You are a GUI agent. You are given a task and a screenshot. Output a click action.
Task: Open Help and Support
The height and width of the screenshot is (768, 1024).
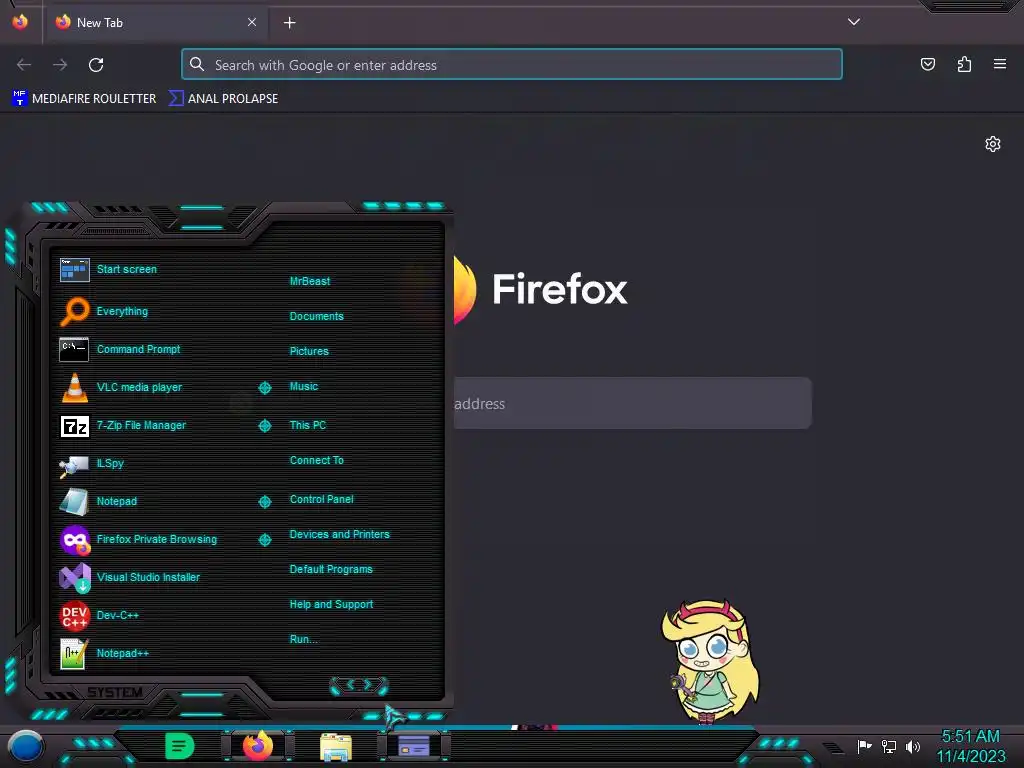(331, 605)
